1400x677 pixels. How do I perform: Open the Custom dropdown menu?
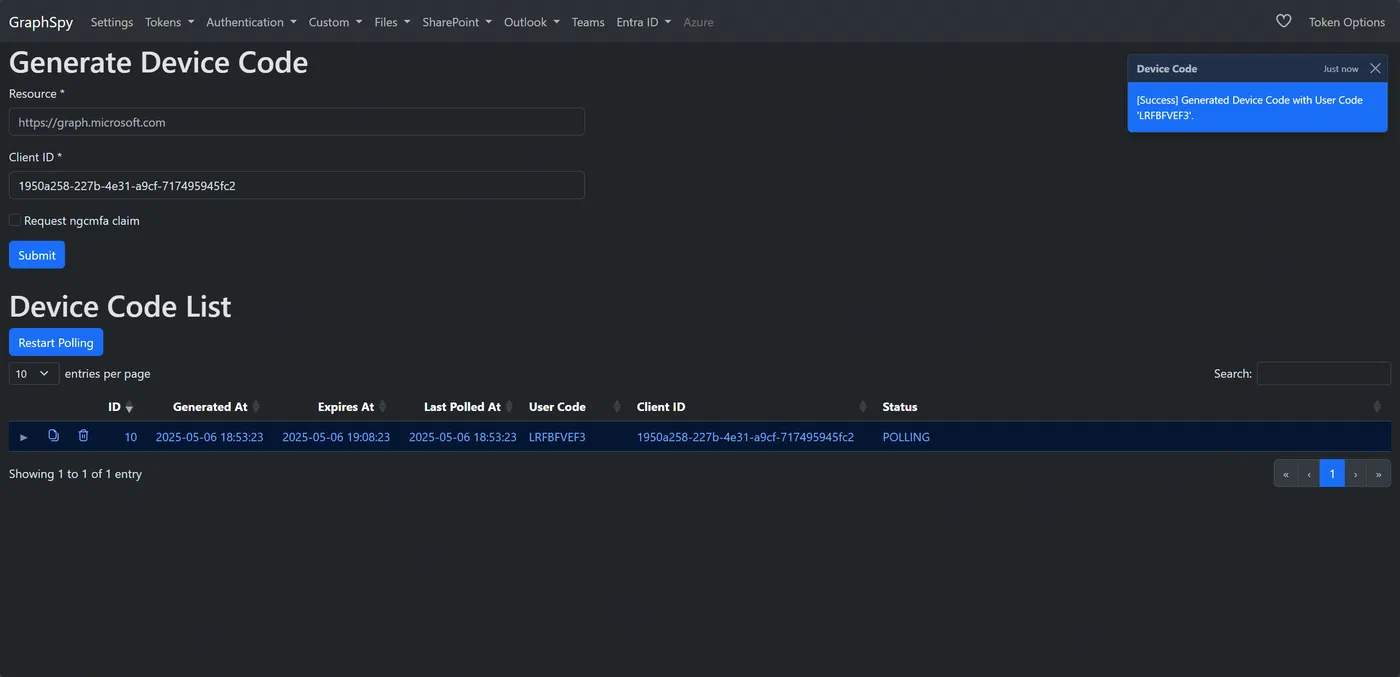(335, 22)
